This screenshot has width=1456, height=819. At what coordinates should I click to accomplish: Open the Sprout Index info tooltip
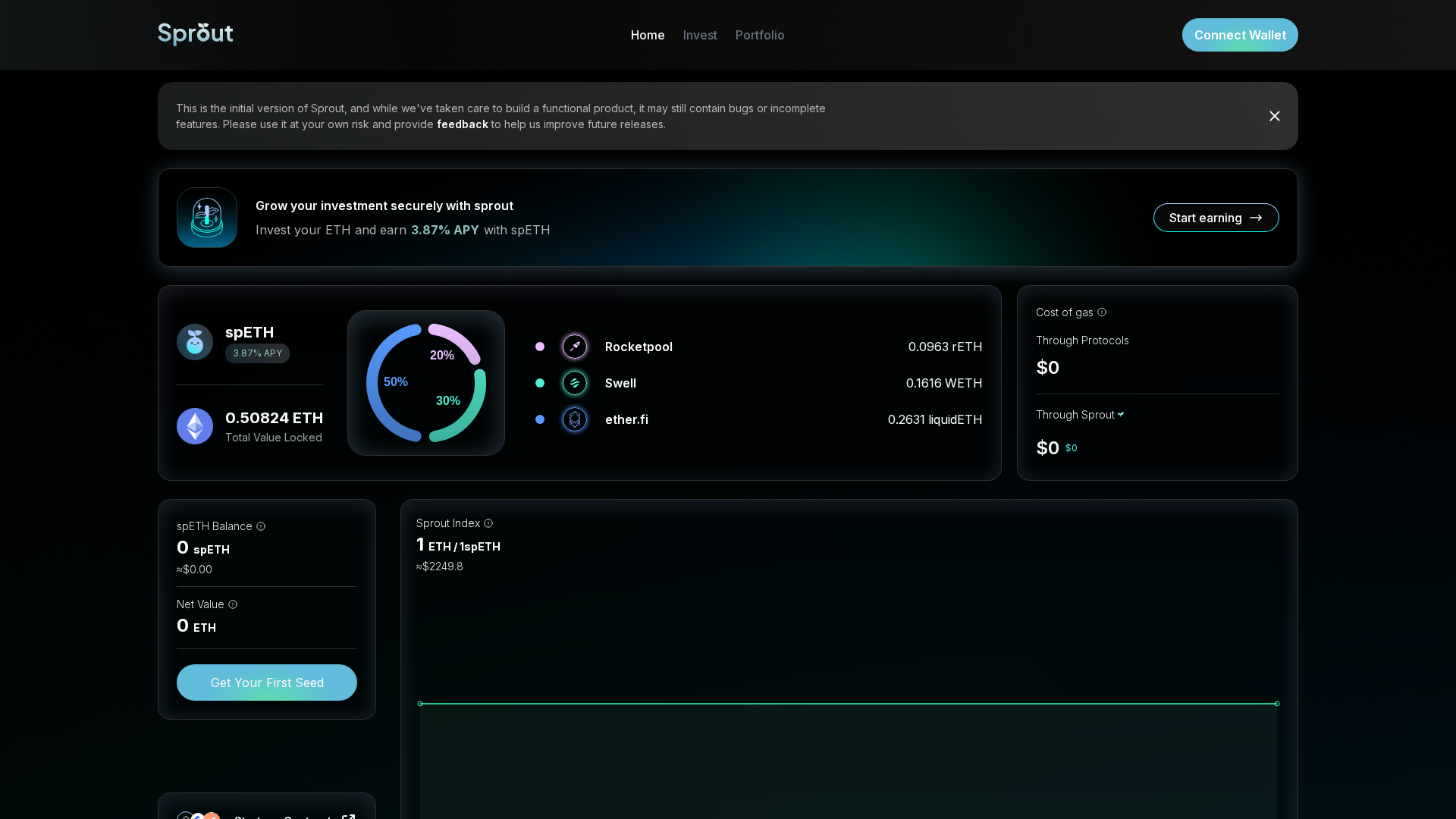tap(488, 523)
